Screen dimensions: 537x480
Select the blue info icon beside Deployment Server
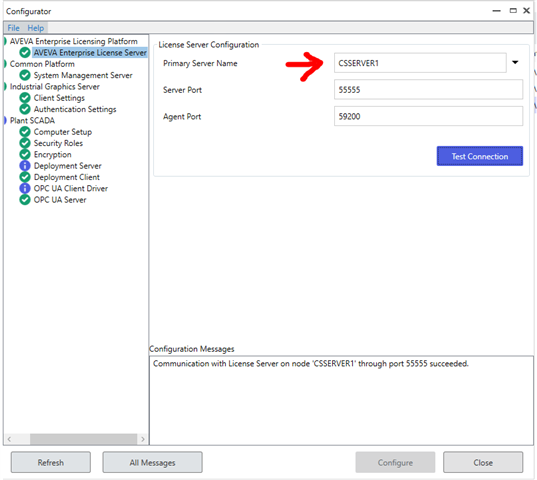(25, 166)
